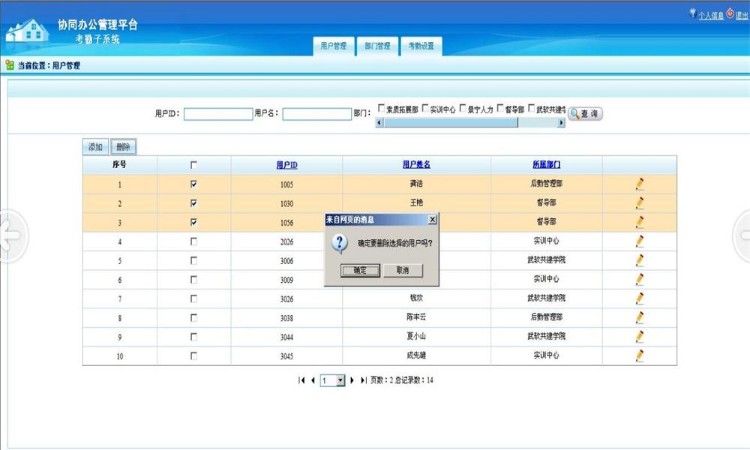750x450 pixels.
Task: Click the edit pencil for user 3009
Action: pos(640,280)
